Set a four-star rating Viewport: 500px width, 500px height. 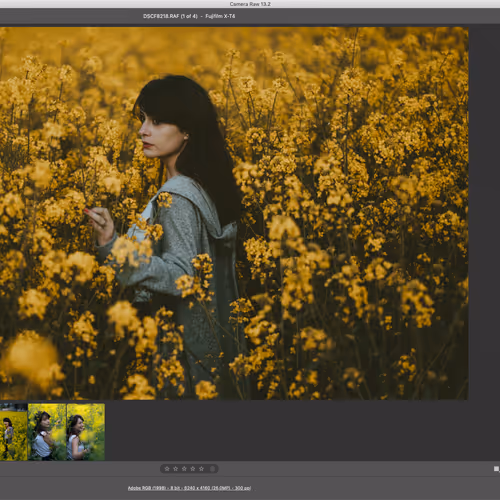click(x=193, y=469)
